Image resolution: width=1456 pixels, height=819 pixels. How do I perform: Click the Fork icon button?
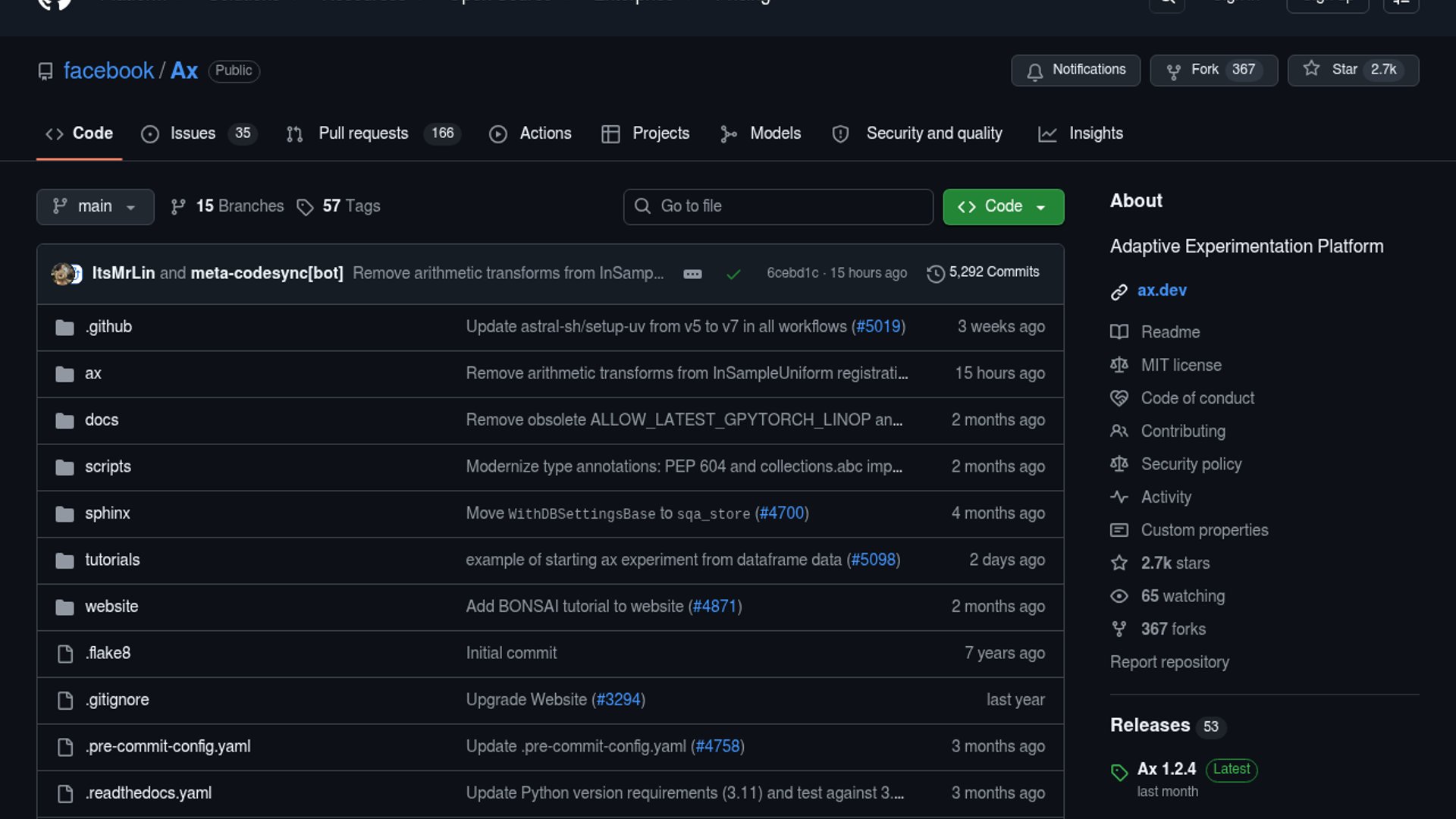pyautogui.click(x=1173, y=71)
